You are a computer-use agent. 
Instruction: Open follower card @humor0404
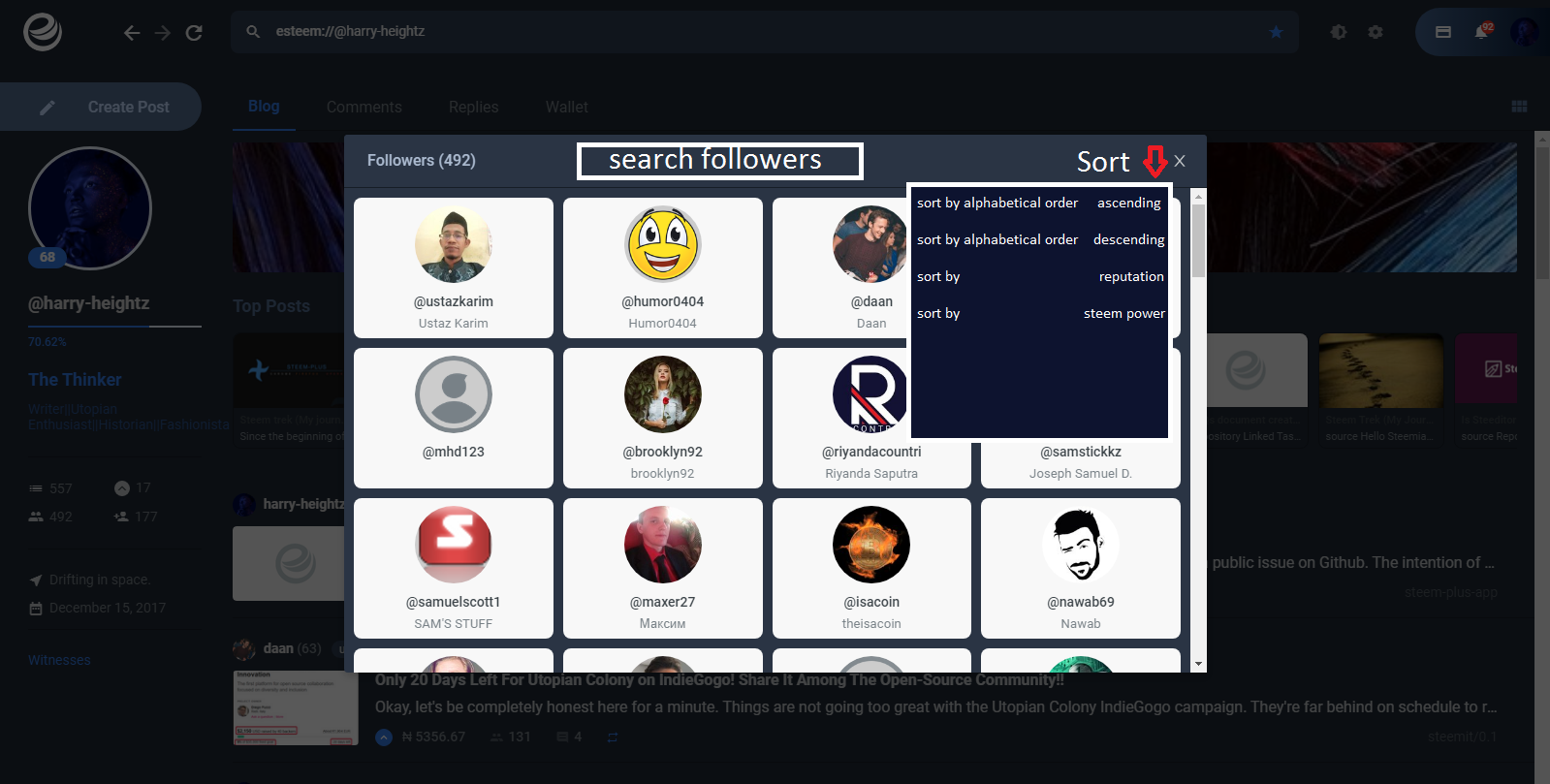663,268
